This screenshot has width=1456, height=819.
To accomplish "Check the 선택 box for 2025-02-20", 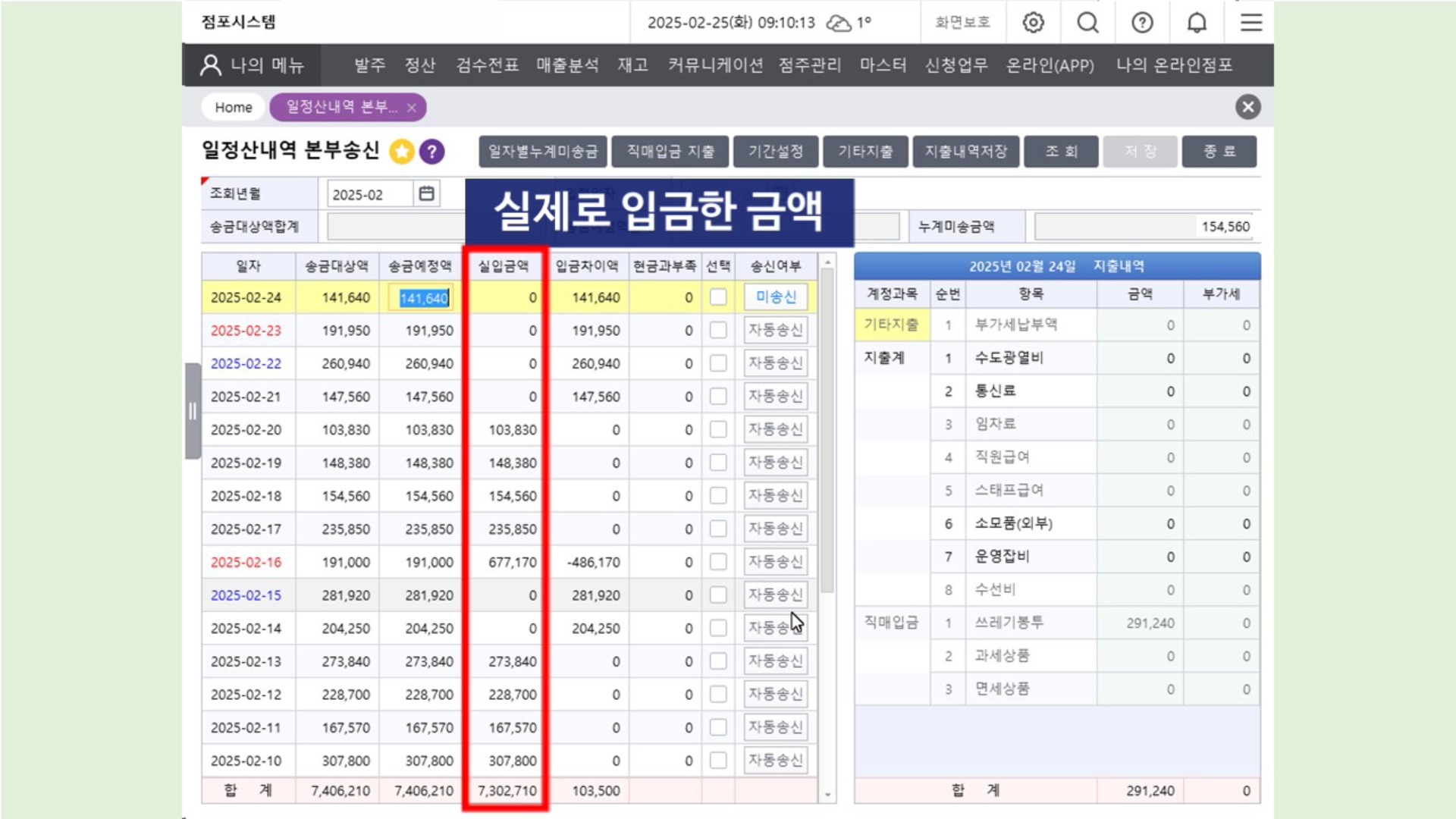I will coord(717,430).
